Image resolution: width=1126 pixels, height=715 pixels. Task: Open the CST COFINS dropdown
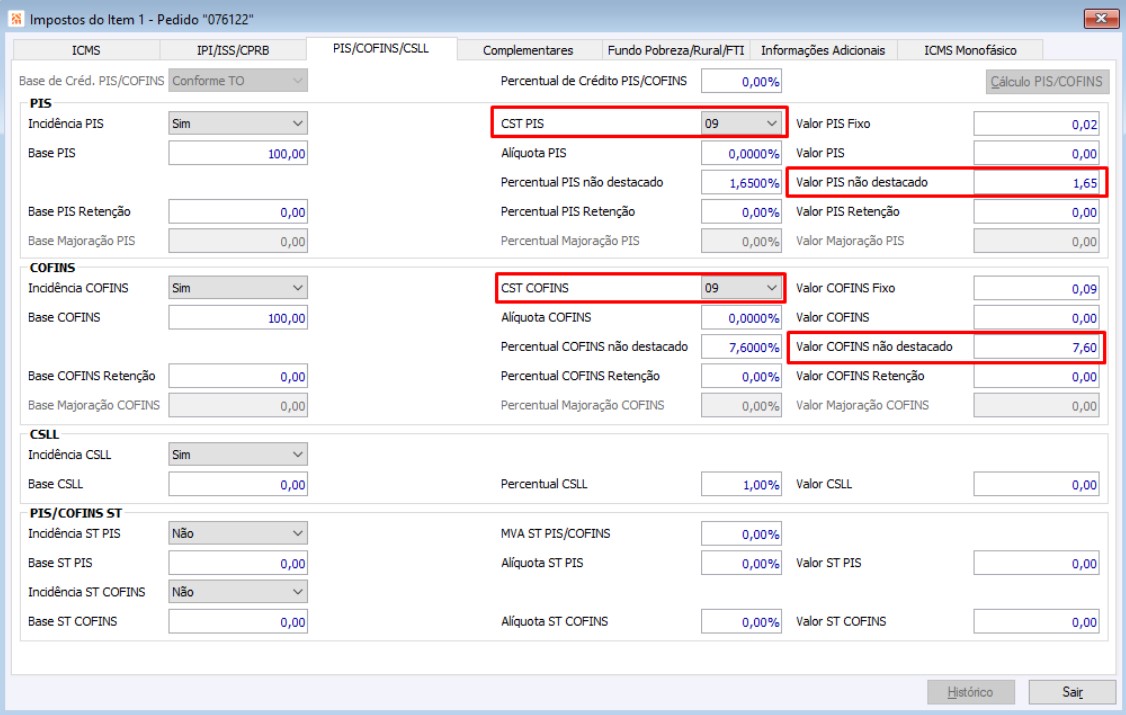(741, 288)
